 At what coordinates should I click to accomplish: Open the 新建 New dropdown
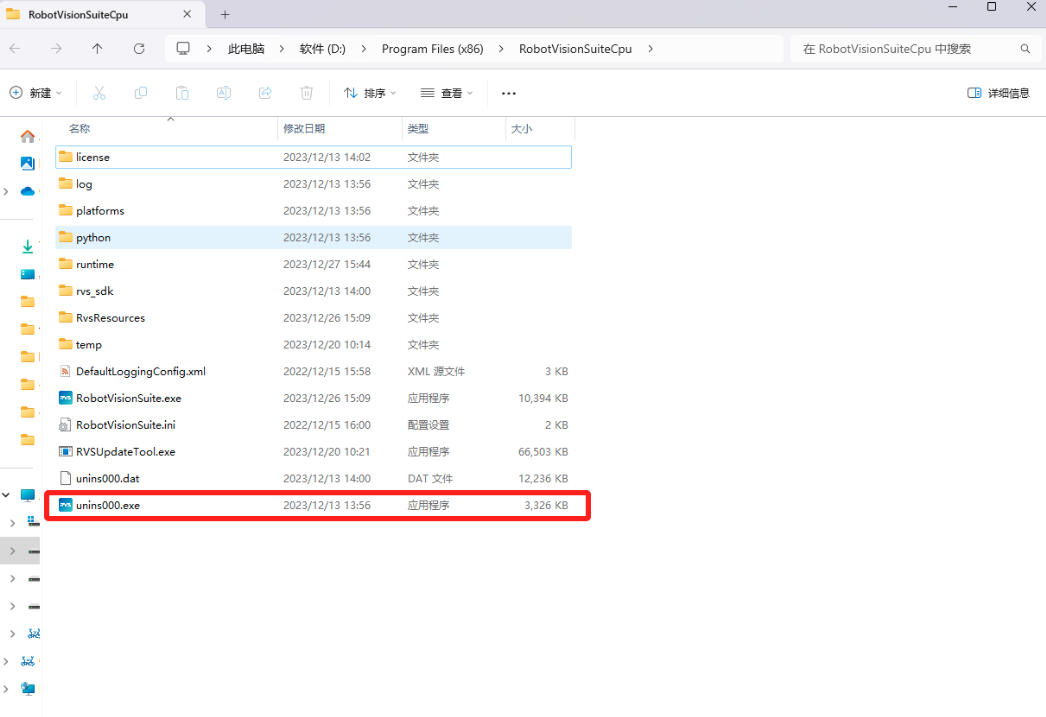click(x=36, y=92)
